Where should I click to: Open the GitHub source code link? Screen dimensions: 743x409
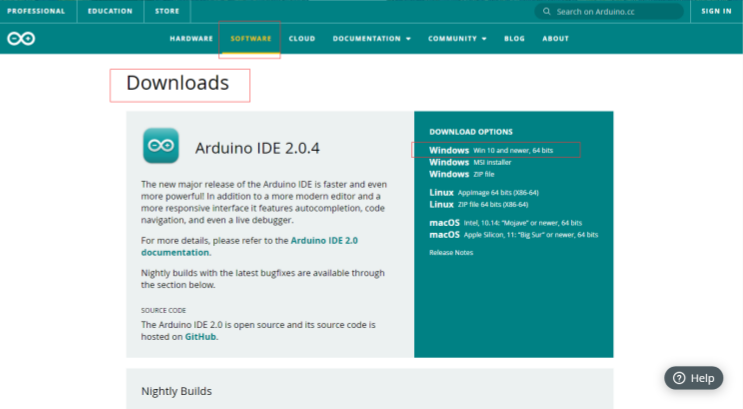pyautogui.click(x=200, y=336)
